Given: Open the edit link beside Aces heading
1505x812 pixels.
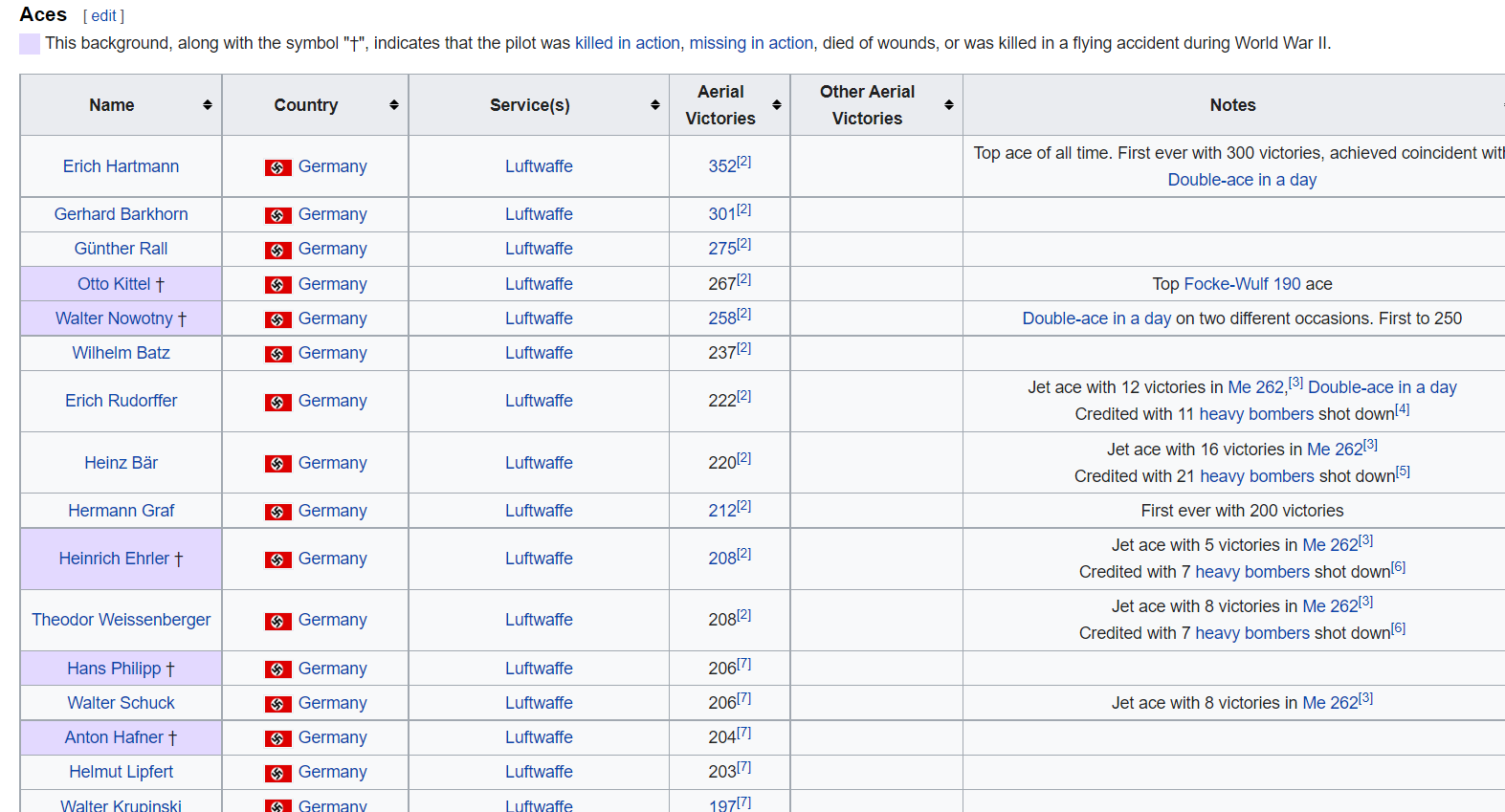Looking at the screenshot, I should pos(103,16).
